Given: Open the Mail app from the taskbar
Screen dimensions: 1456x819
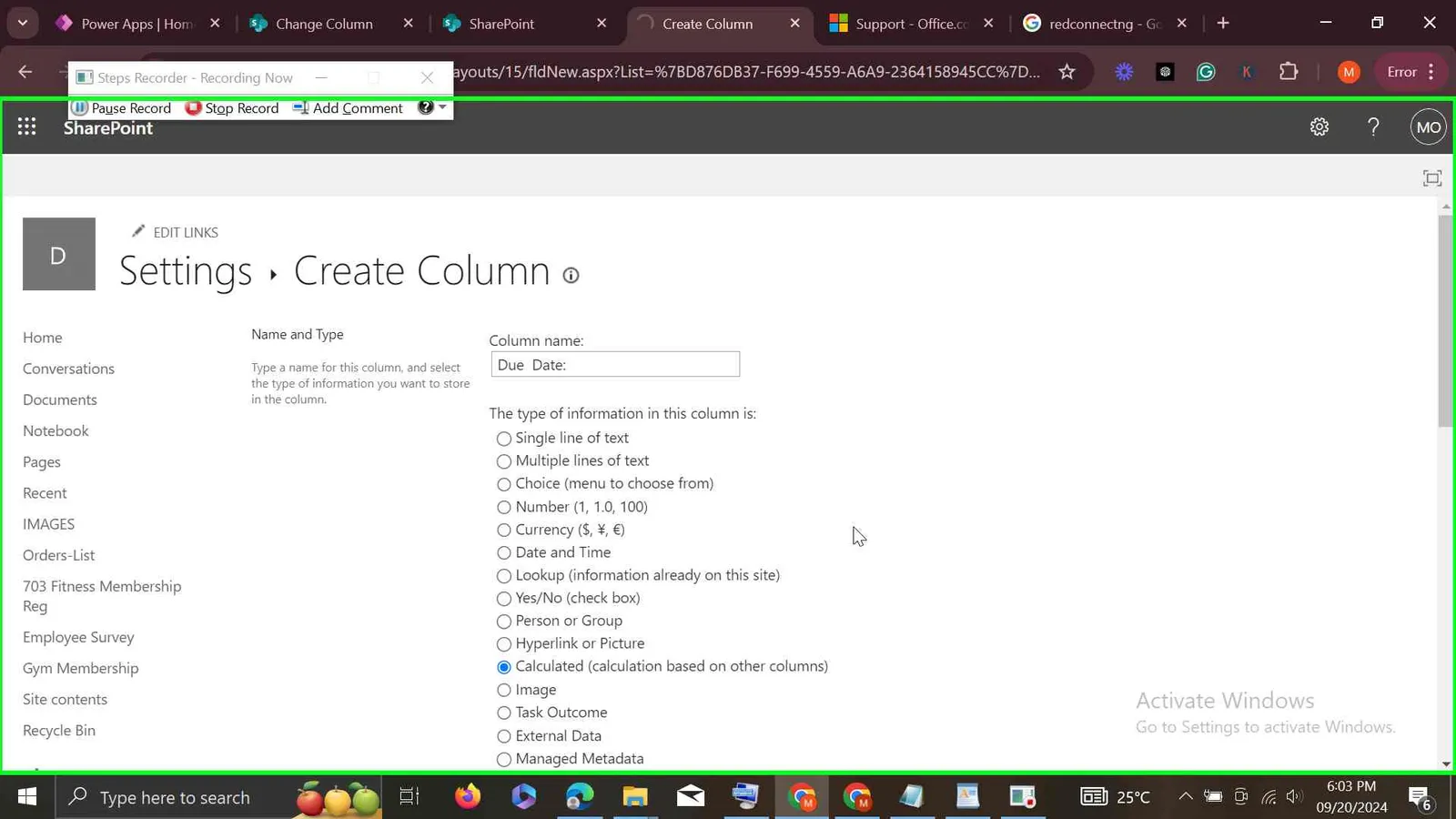Looking at the screenshot, I should click(x=691, y=797).
